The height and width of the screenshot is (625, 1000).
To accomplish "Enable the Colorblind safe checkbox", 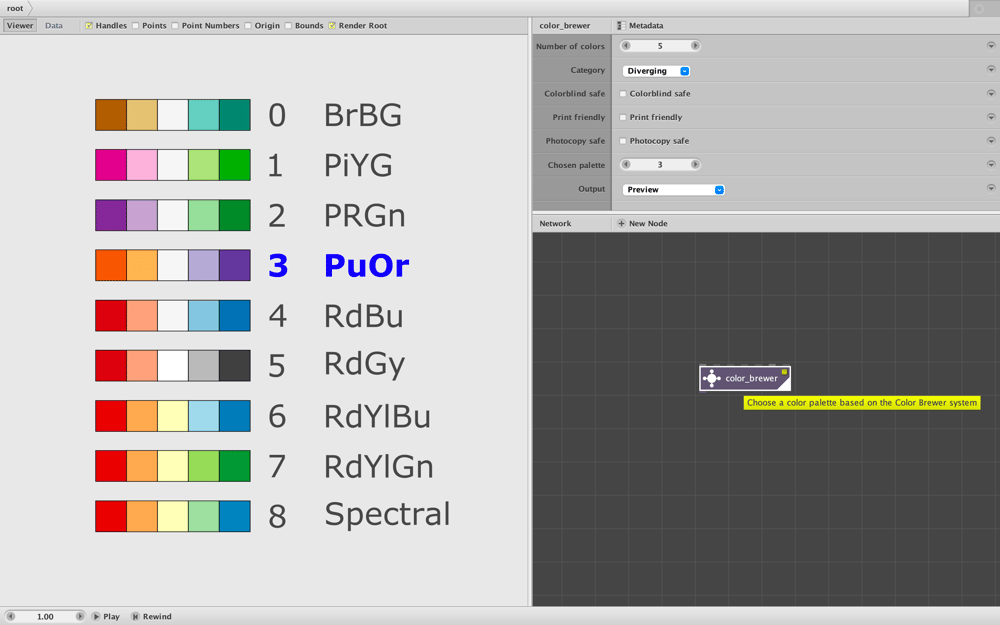I will pyautogui.click(x=623, y=94).
